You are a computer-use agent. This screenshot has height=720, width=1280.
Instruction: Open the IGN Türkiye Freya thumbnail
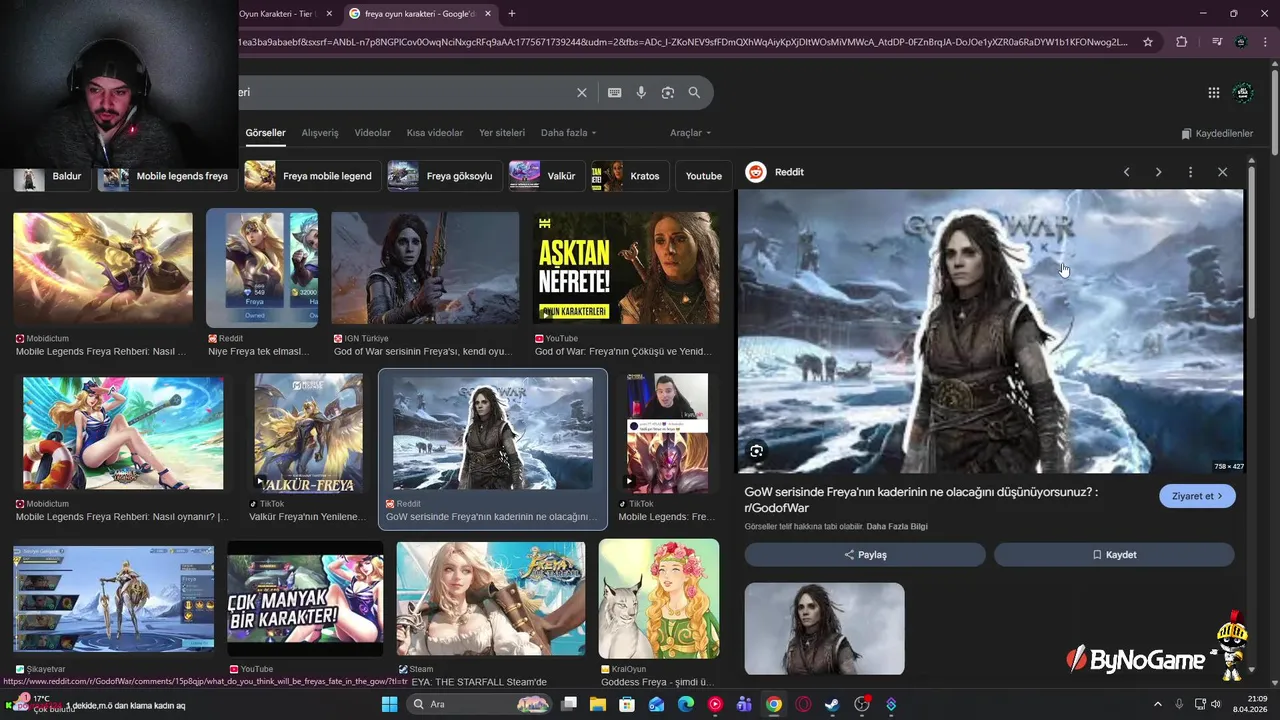(425, 268)
